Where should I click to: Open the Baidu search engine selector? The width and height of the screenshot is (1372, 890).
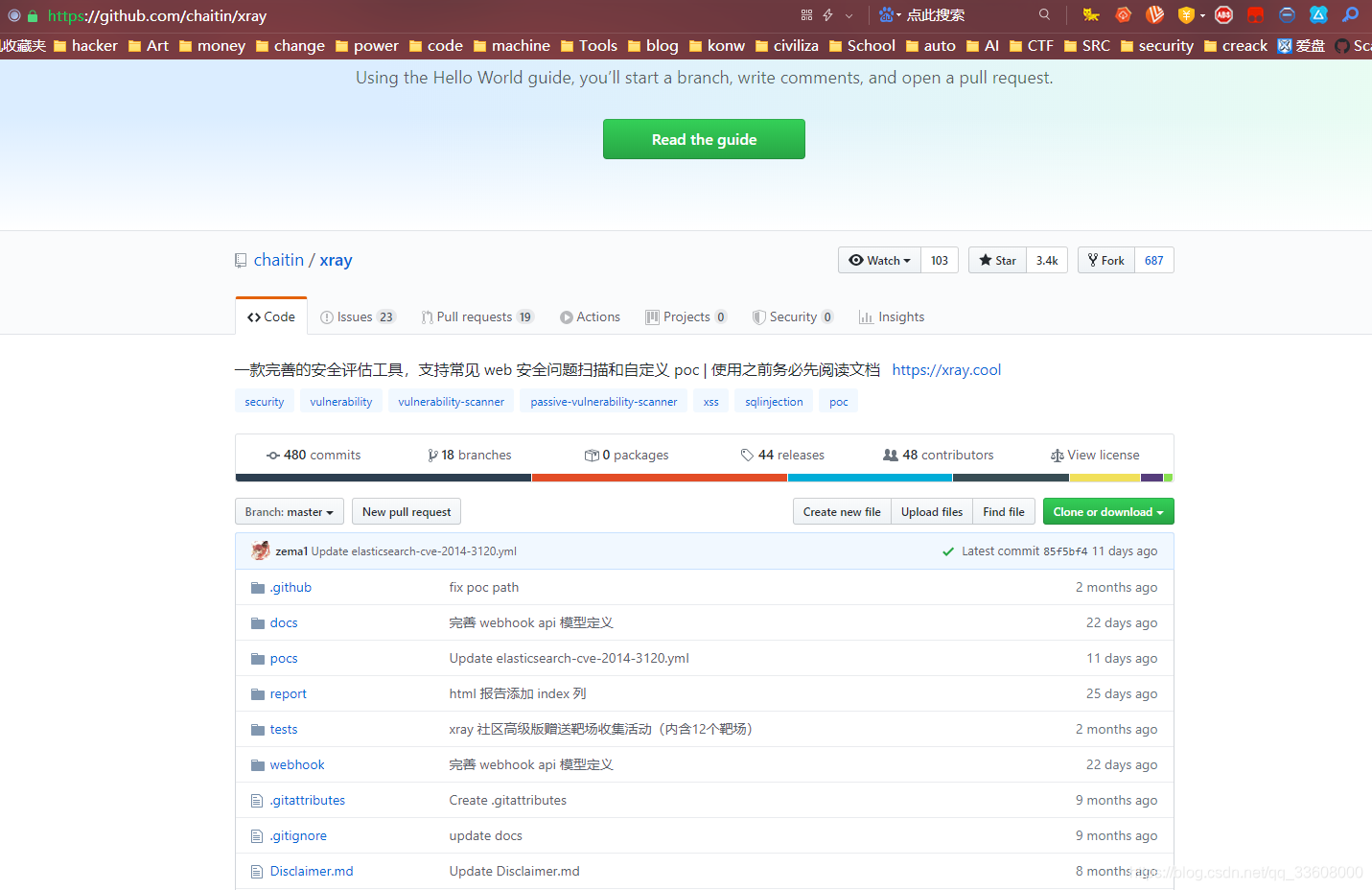[890, 15]
